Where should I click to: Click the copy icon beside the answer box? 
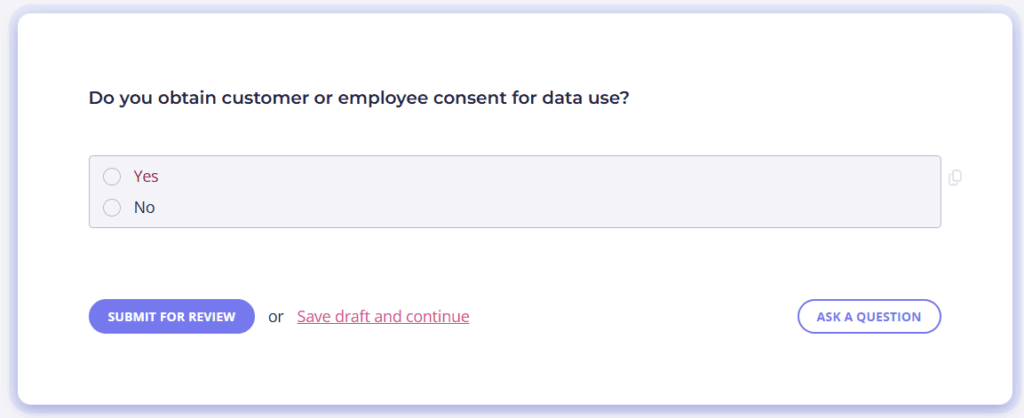click(x=955, y=177)
